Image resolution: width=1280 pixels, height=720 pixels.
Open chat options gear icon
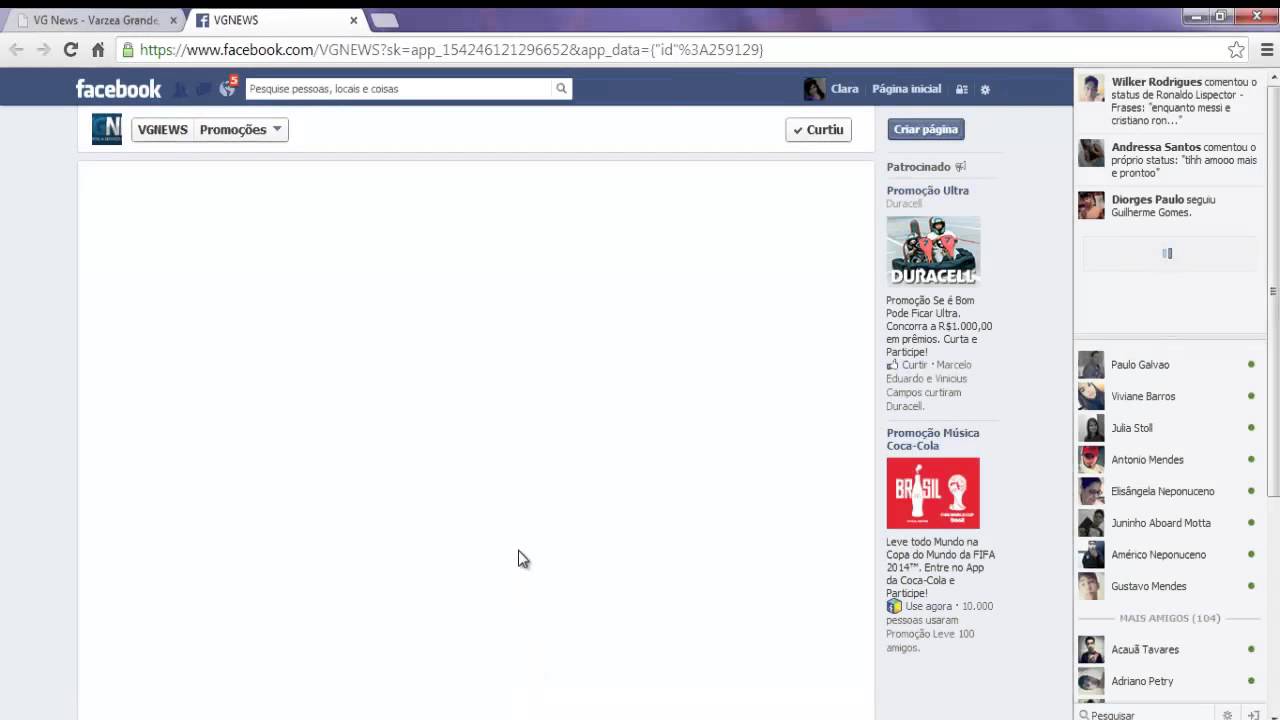point(1227,714)
